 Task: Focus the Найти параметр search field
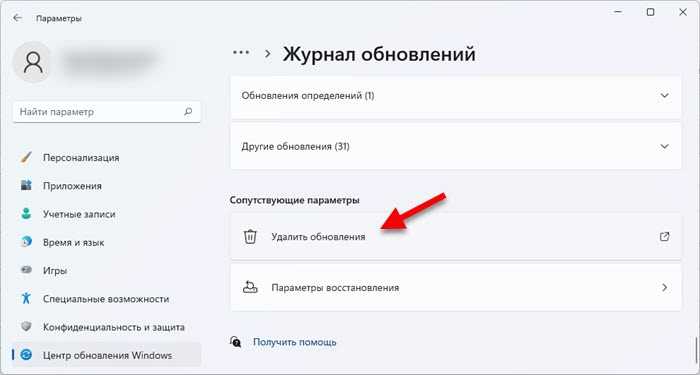[107, 112]
